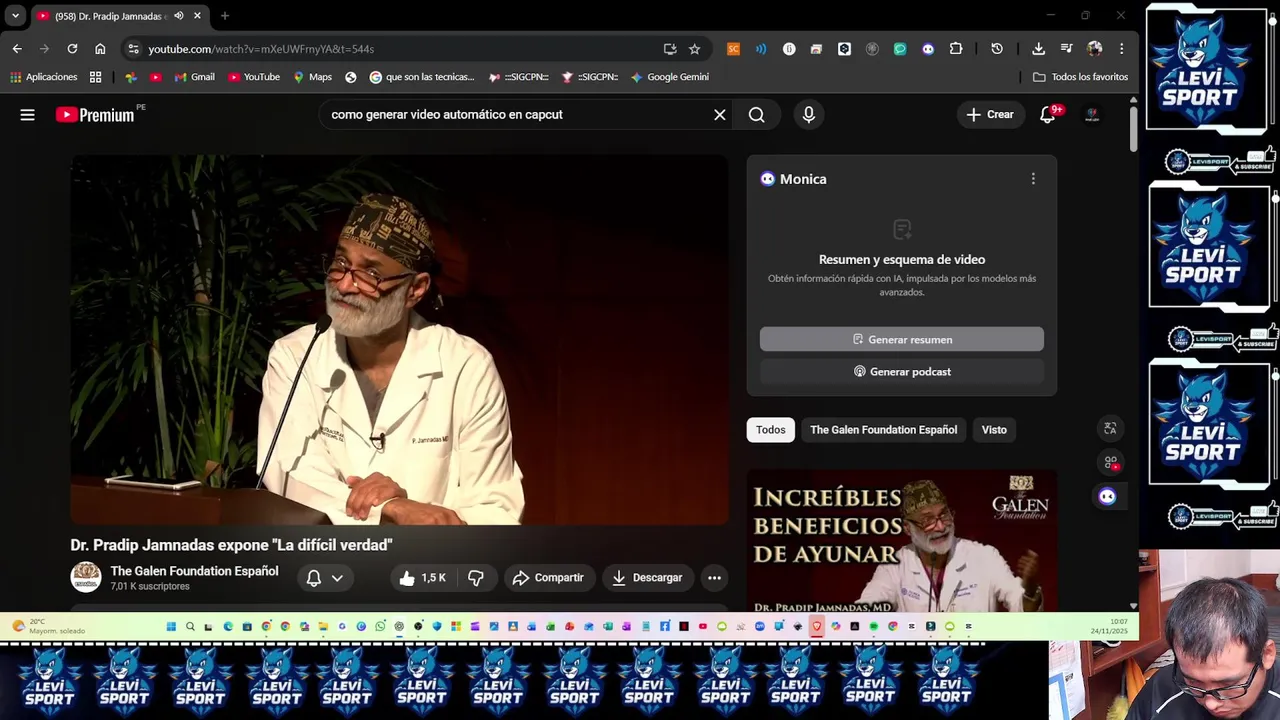This screenshot has height=720, width=1280.
Task: Open the Extensions puzzle menu
Action: click(x=956, y=49)
